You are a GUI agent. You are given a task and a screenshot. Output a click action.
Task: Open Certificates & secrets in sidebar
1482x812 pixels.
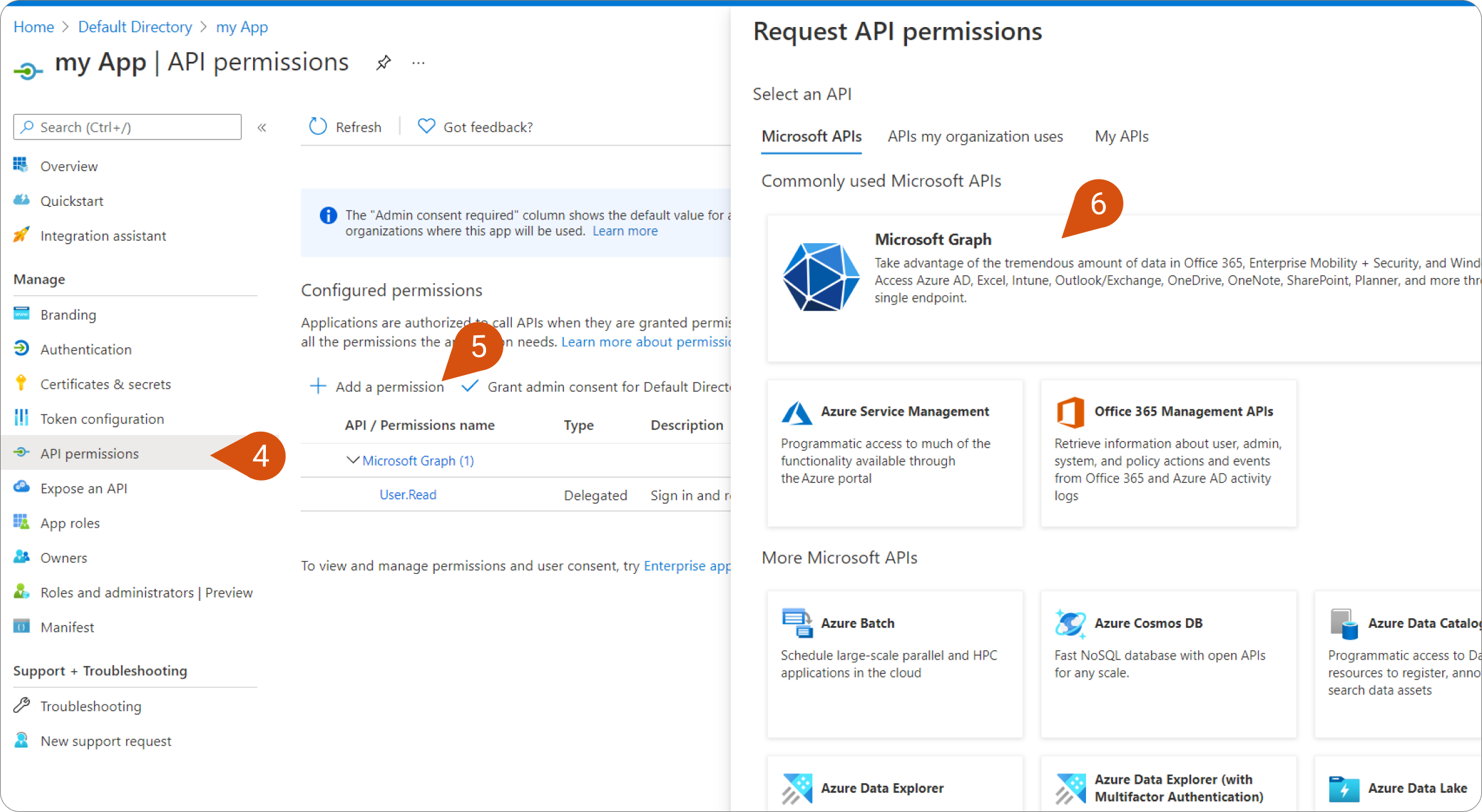106,384
